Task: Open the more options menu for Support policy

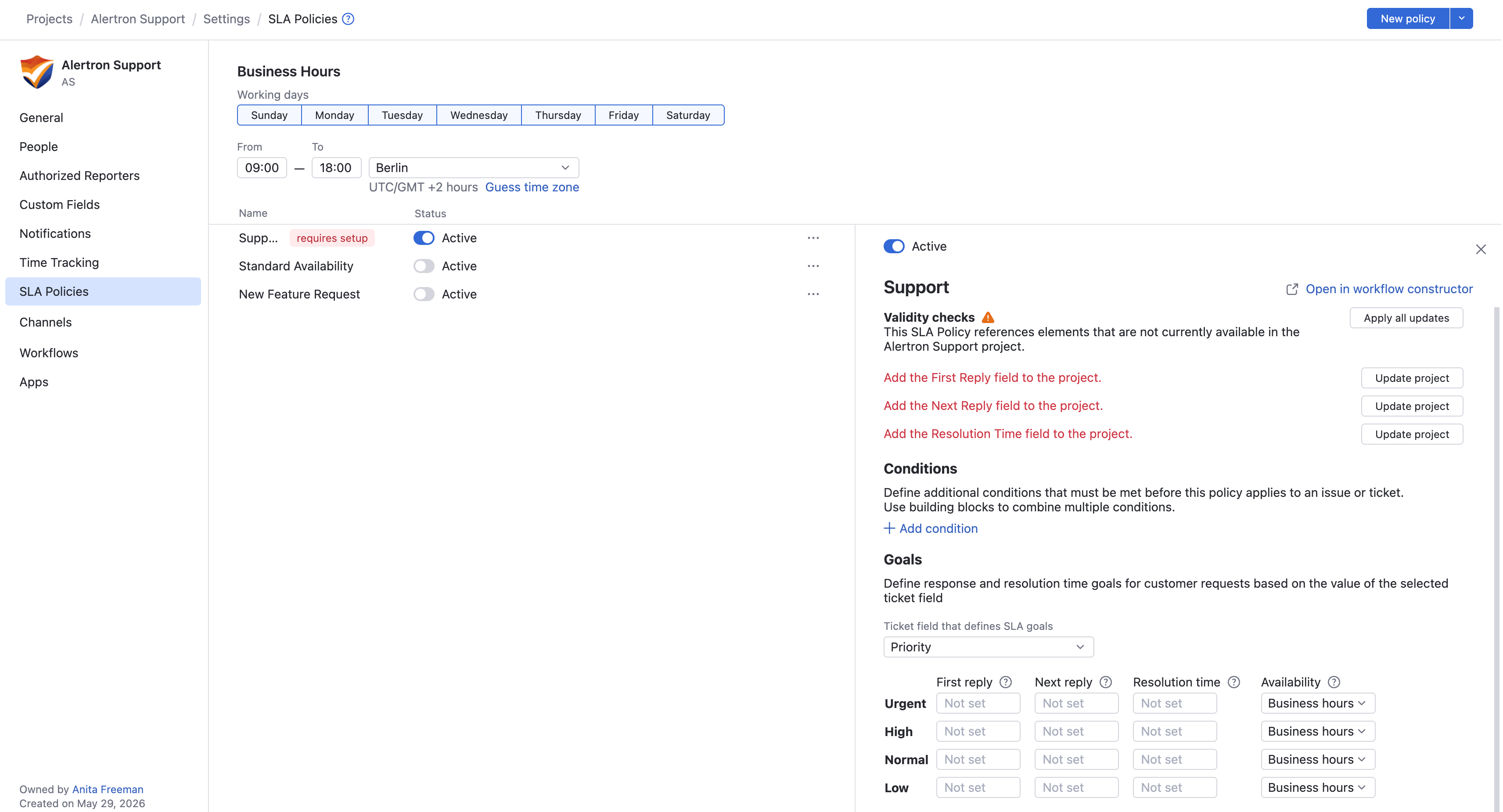Action: (x=813, y=238)
